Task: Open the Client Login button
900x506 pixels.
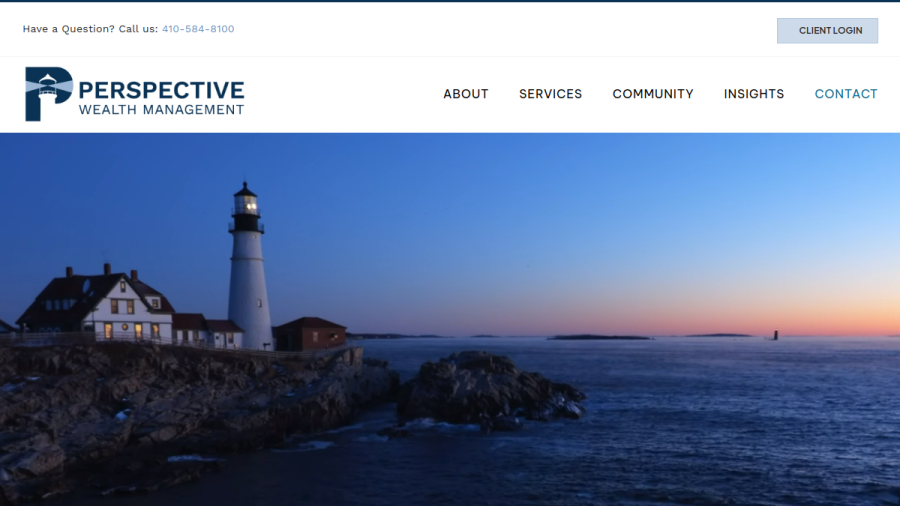Action: coord(827,31)
